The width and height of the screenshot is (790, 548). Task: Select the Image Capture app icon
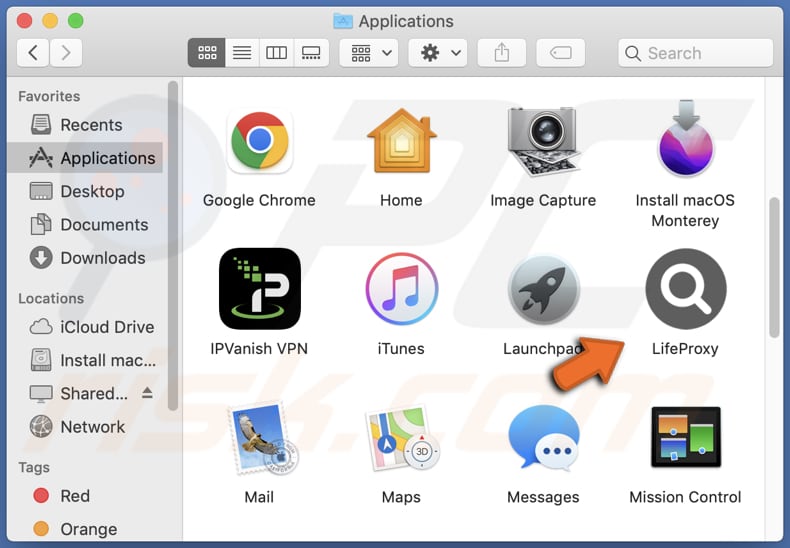(543, 141)
